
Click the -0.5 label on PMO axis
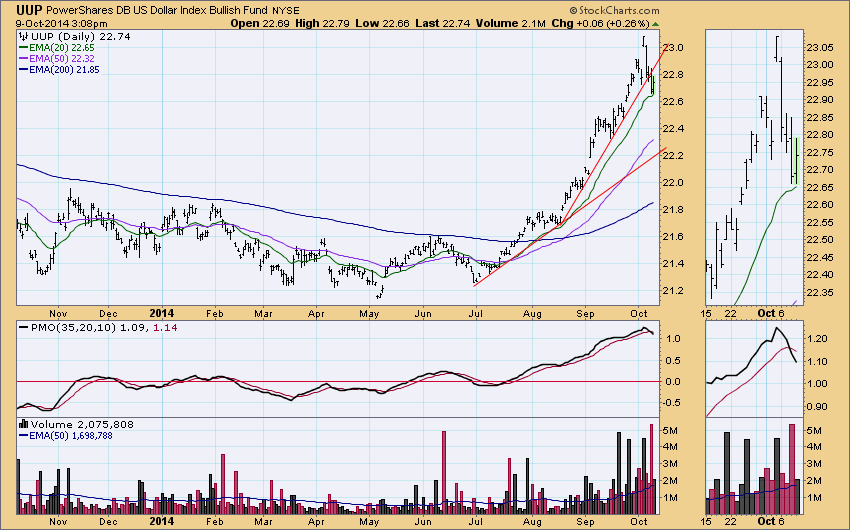[672, 403]
